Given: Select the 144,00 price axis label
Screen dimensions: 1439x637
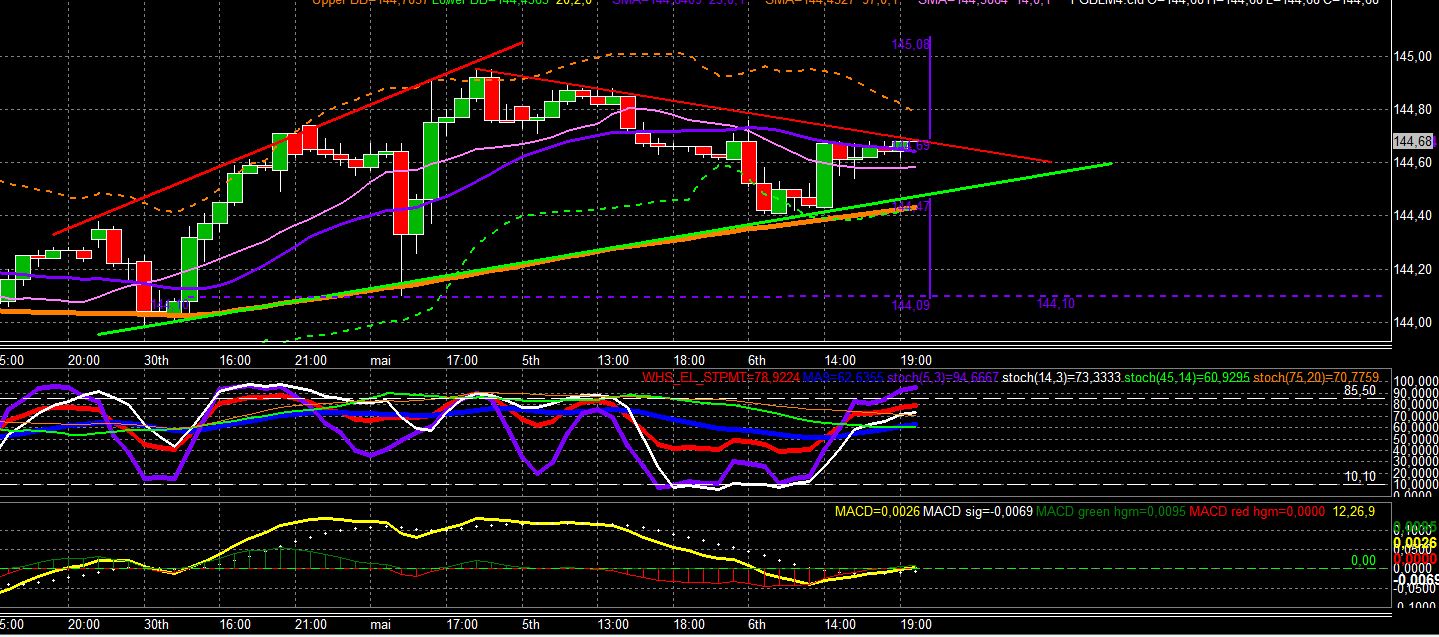Looking at the screenshot, I should [x=1413, y=322].
